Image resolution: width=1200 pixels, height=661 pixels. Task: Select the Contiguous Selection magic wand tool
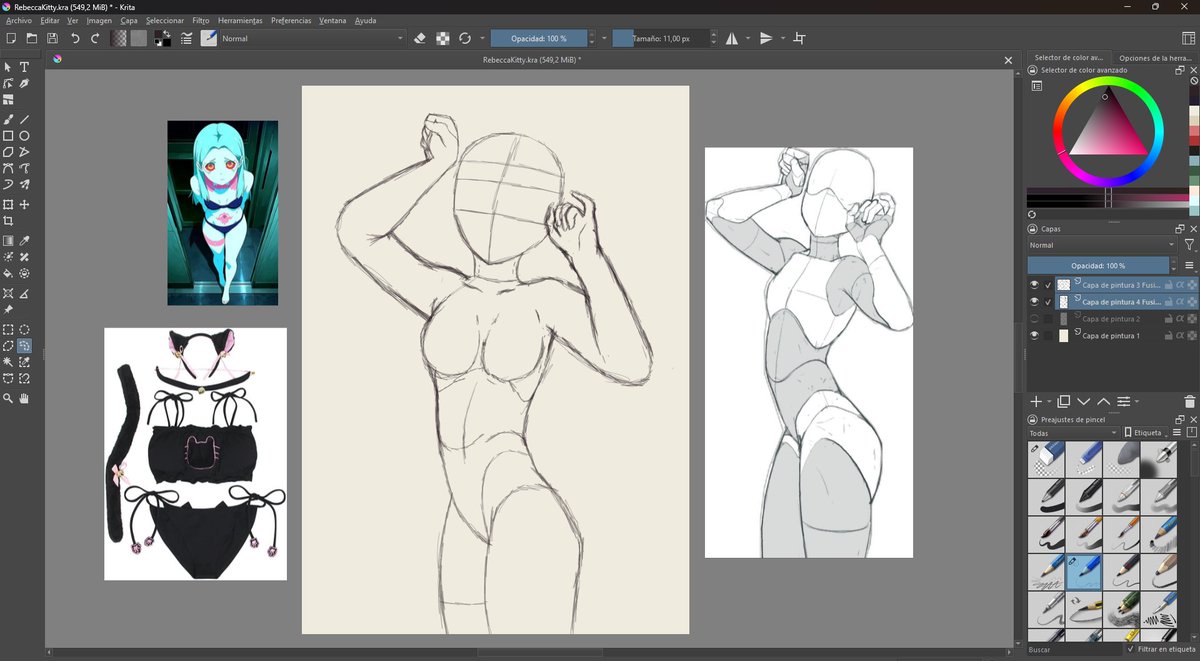8,362
